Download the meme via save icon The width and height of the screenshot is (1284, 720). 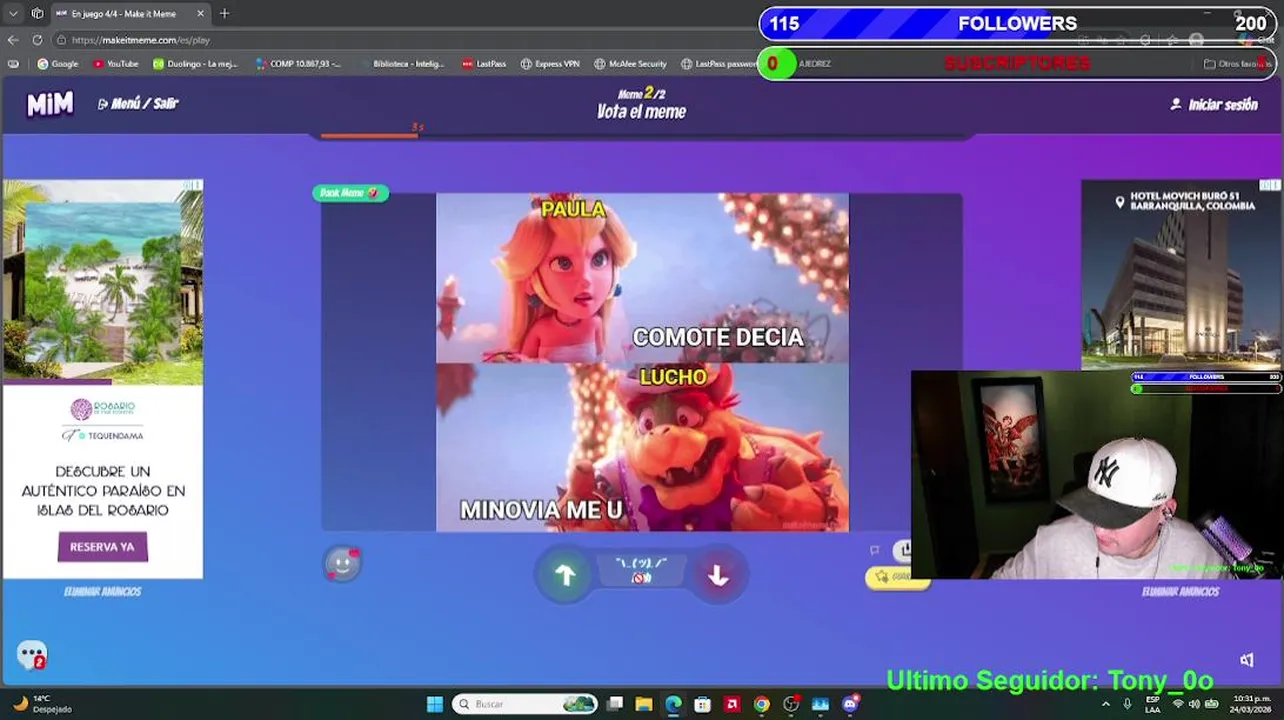coord(903,550)
